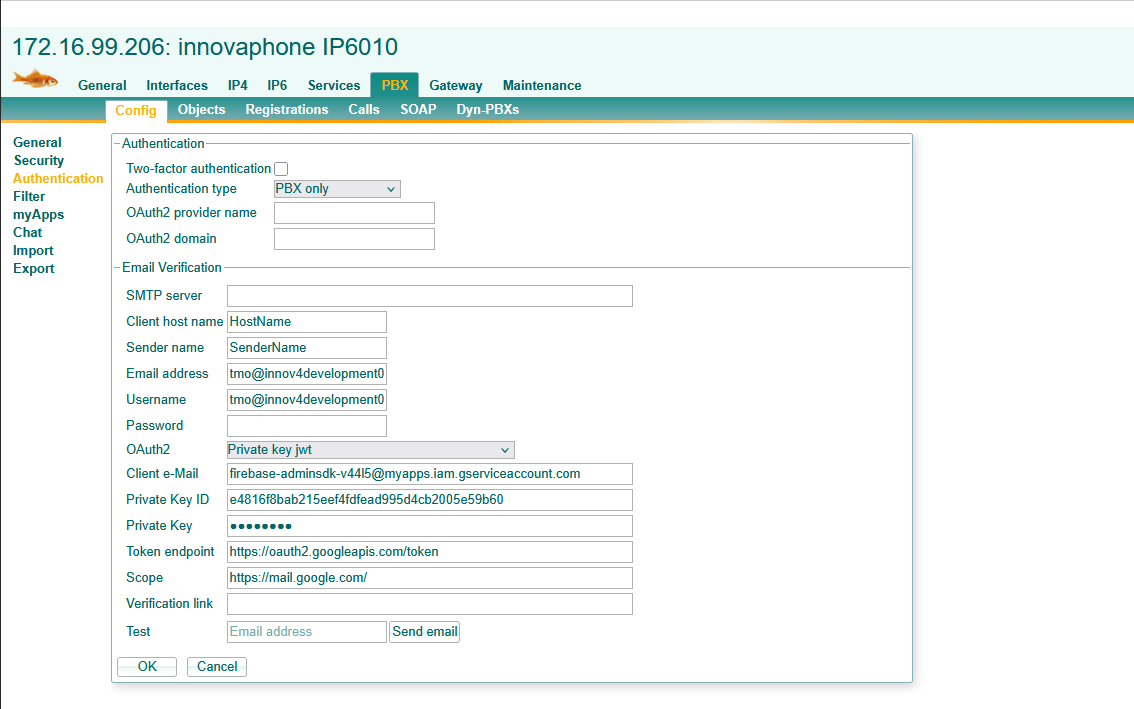The width and height of the screenshot is (1134, 709).
Task: Click the goldfish logo icon
Action: (35, 79)
